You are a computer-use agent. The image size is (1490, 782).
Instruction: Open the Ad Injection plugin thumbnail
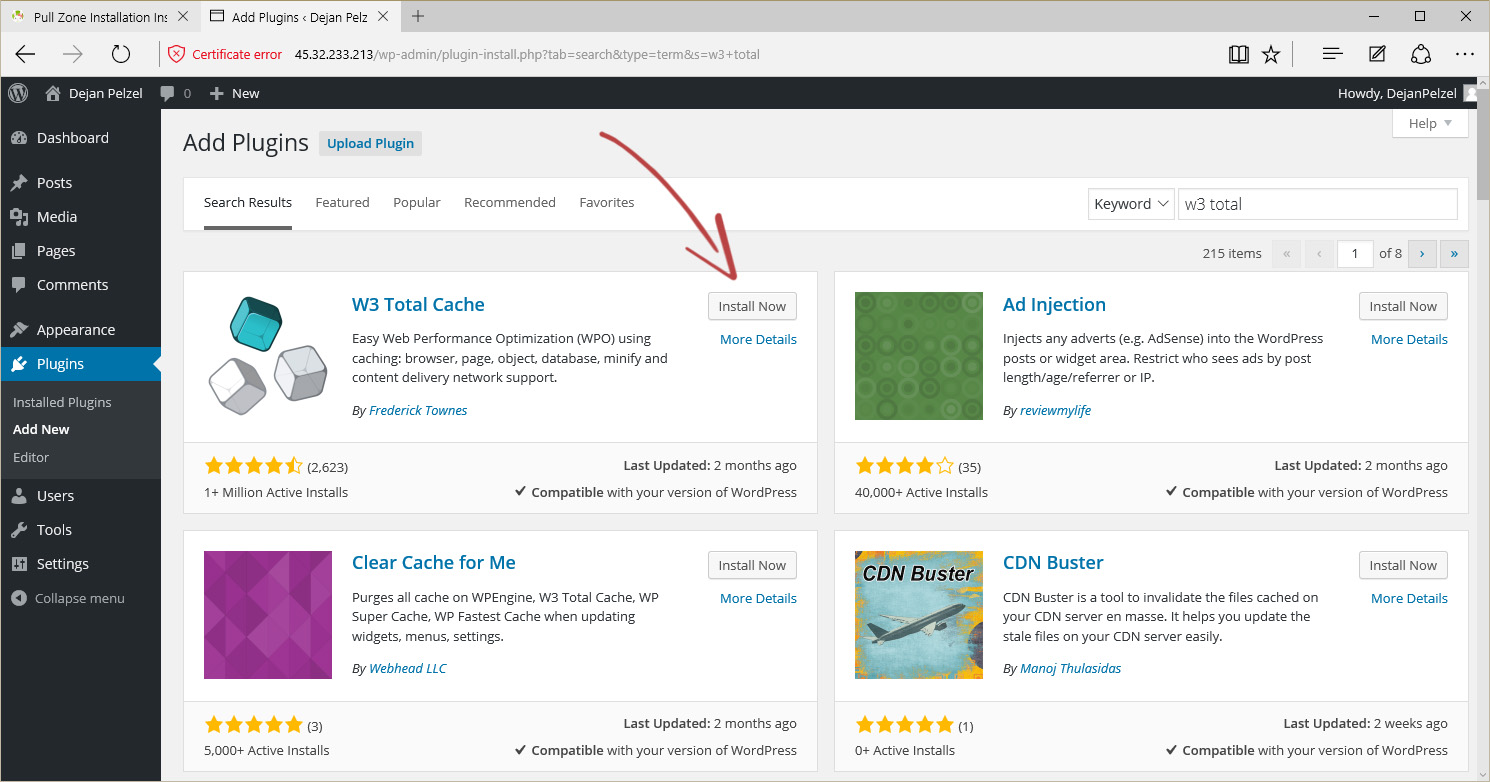(919, 356)
